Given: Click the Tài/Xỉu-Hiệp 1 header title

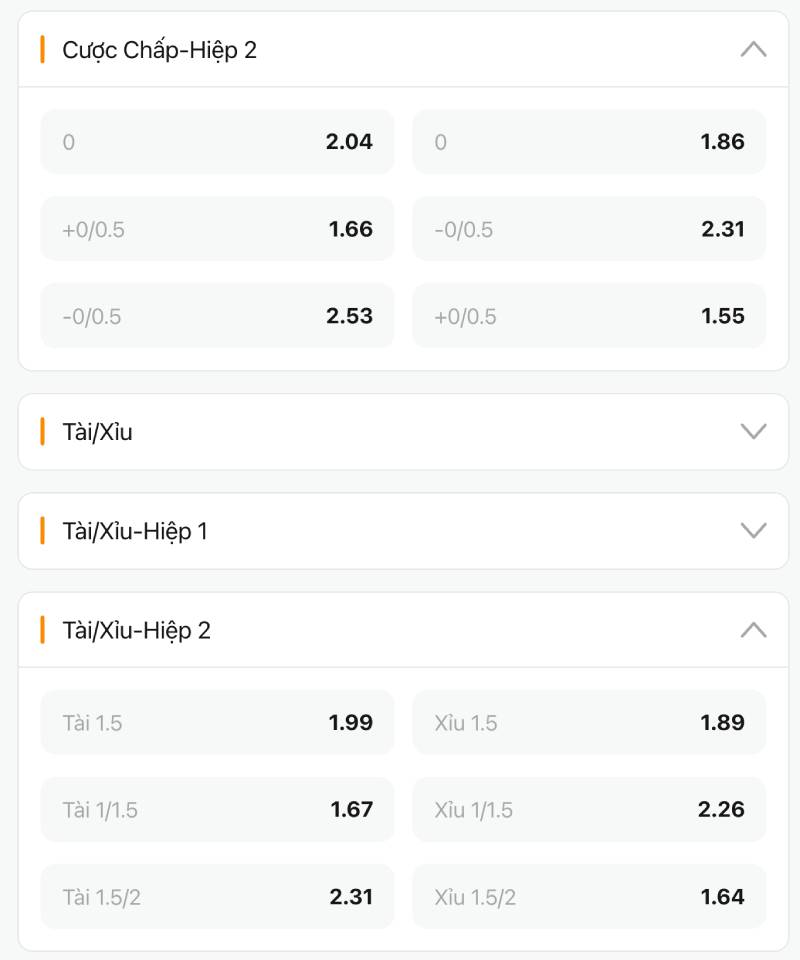Looking at the screenshot, I should pos(135,531).
